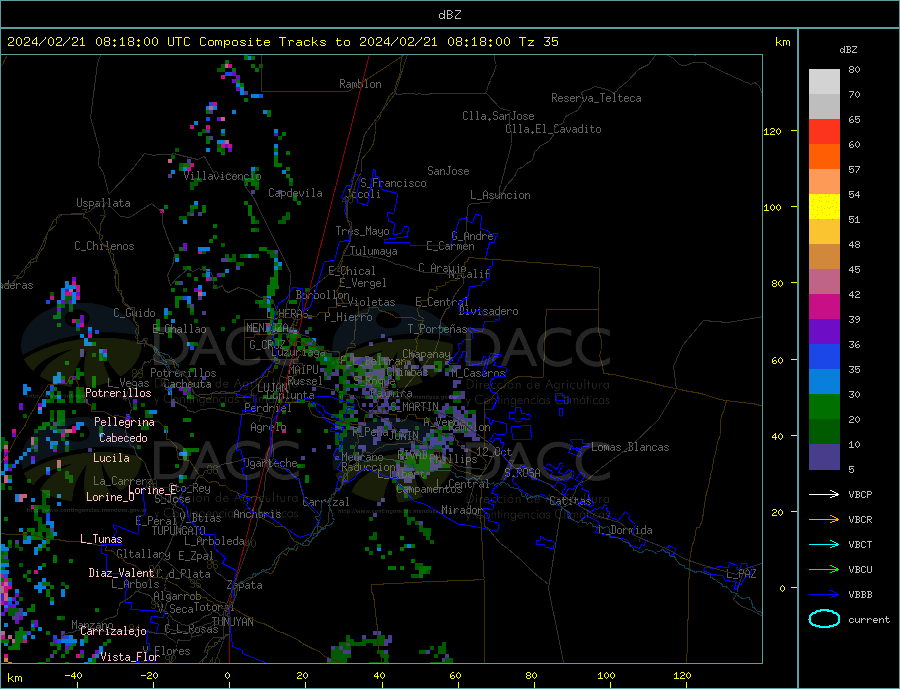The width and height of the screenshot is (900, 689).
Task: Click the 'Diaz_Valent' map label
Action: (122, 573)
